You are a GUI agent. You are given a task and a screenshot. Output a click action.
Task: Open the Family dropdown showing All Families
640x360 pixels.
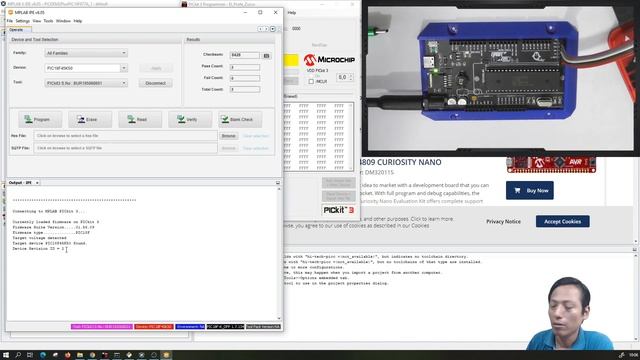86,53
